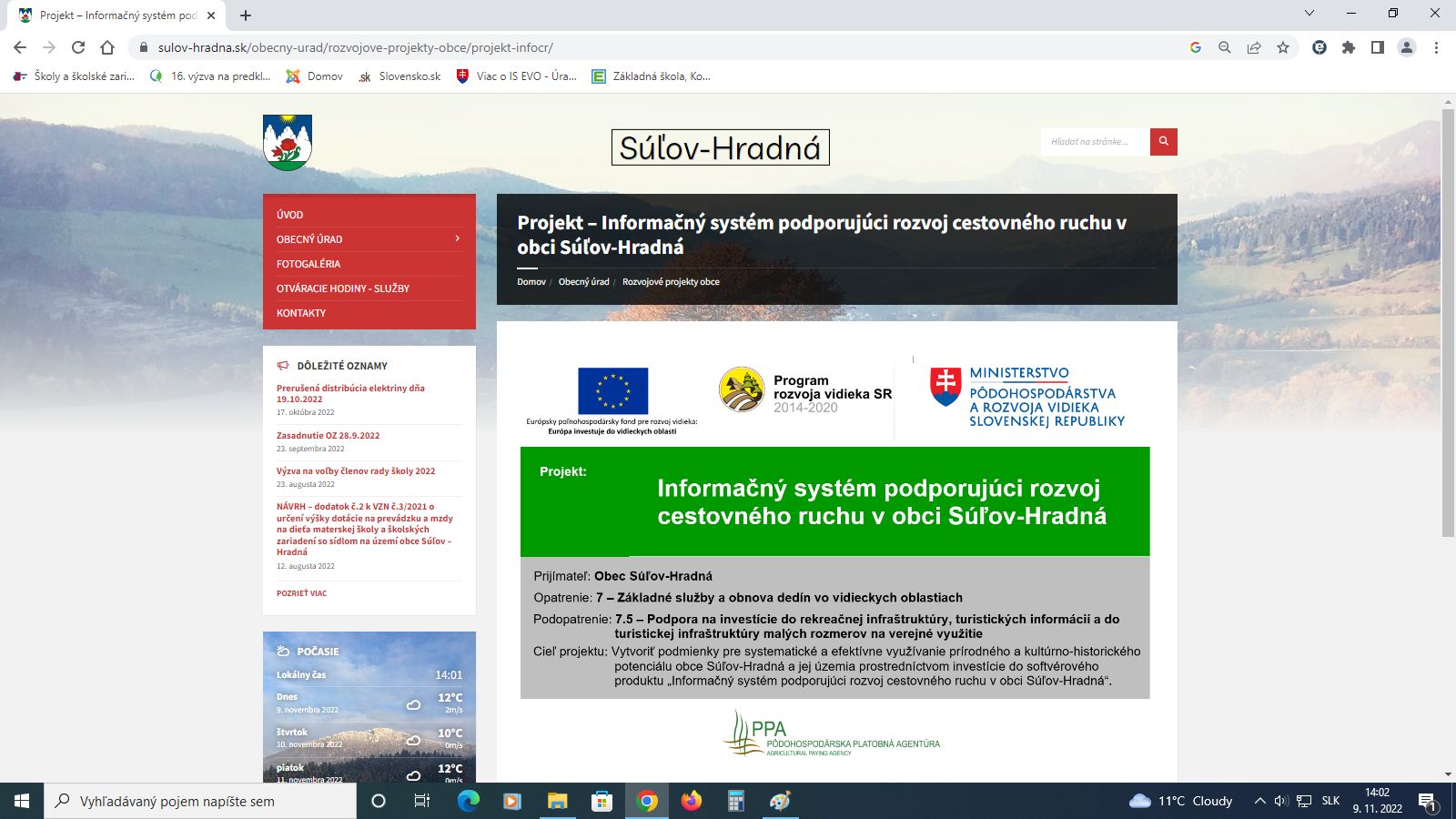
Task: Click the PPA agency logo
Action: click(831, 734)
